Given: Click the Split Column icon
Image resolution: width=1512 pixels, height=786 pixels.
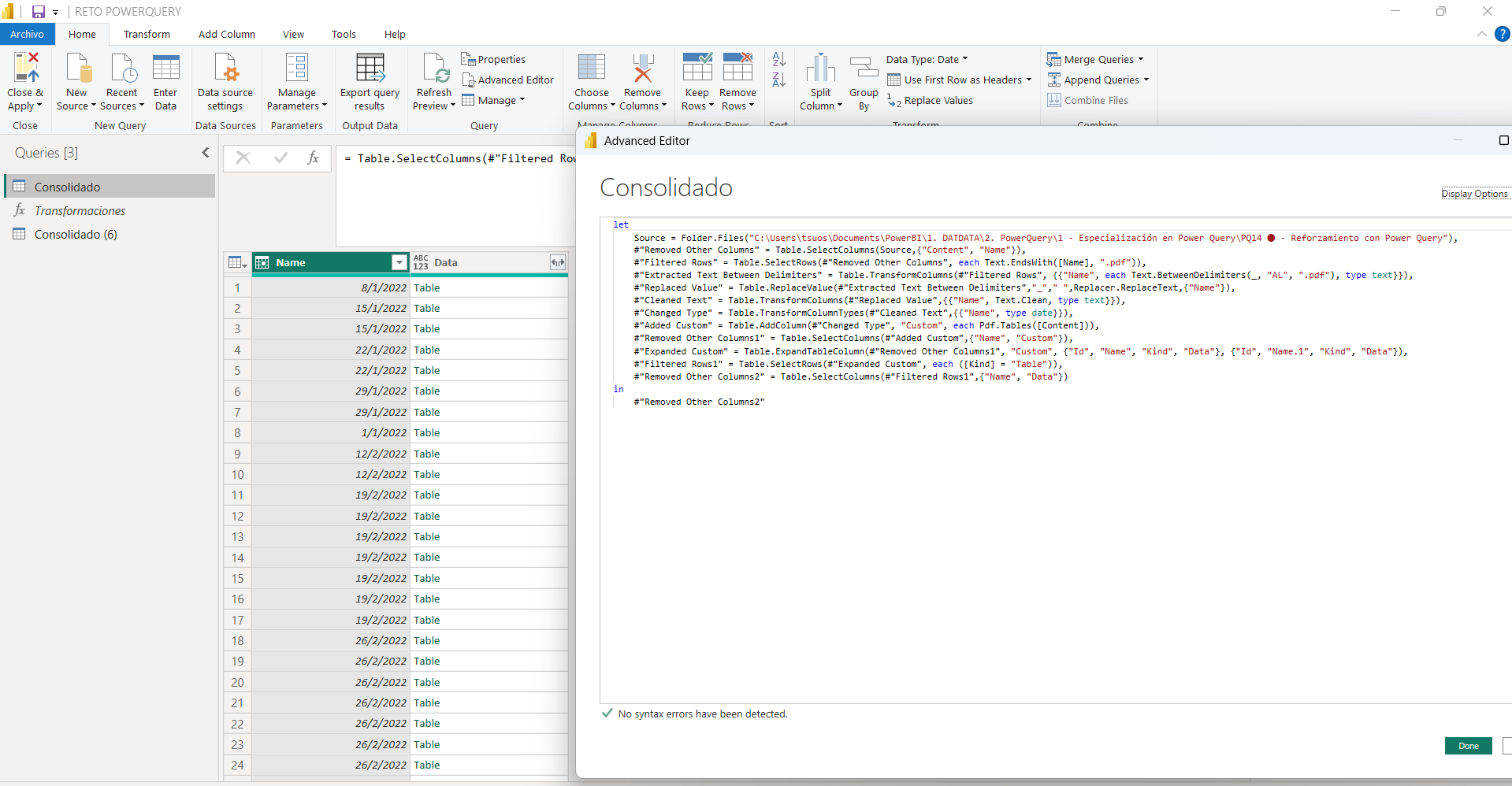Looking at the screenshot, I should click(820, 69).
